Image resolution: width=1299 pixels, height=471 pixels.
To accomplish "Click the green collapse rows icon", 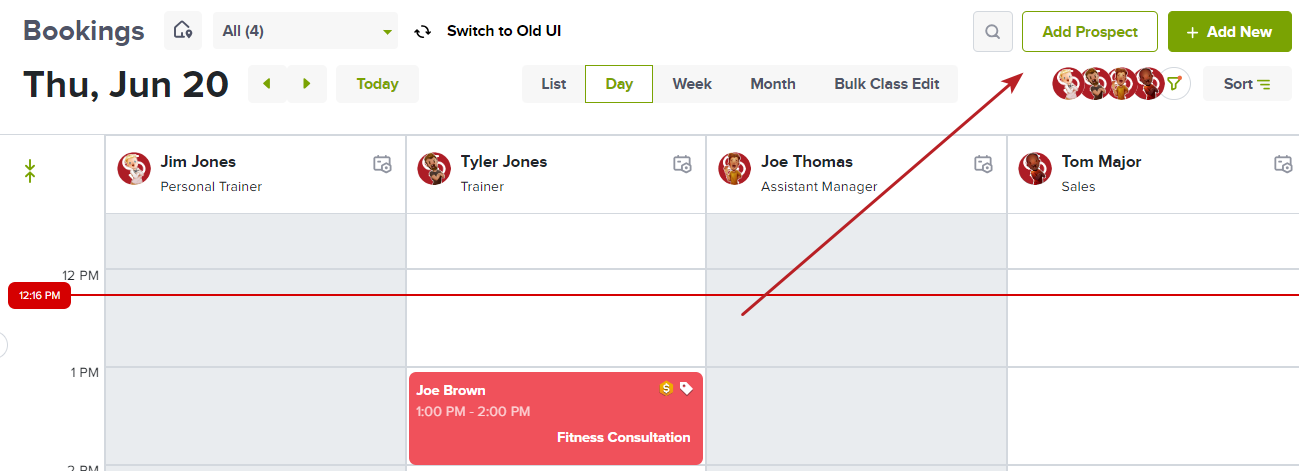I will [x=30, y=171].
